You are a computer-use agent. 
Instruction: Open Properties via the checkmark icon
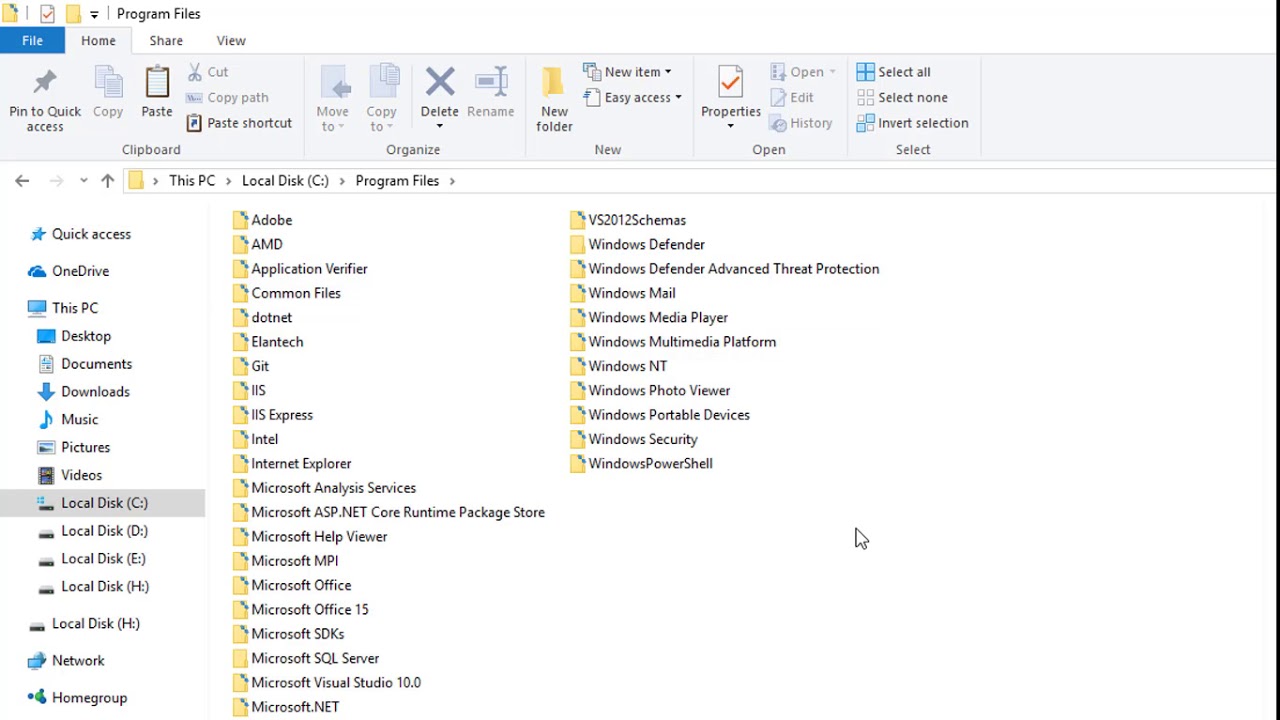point(731,82)
